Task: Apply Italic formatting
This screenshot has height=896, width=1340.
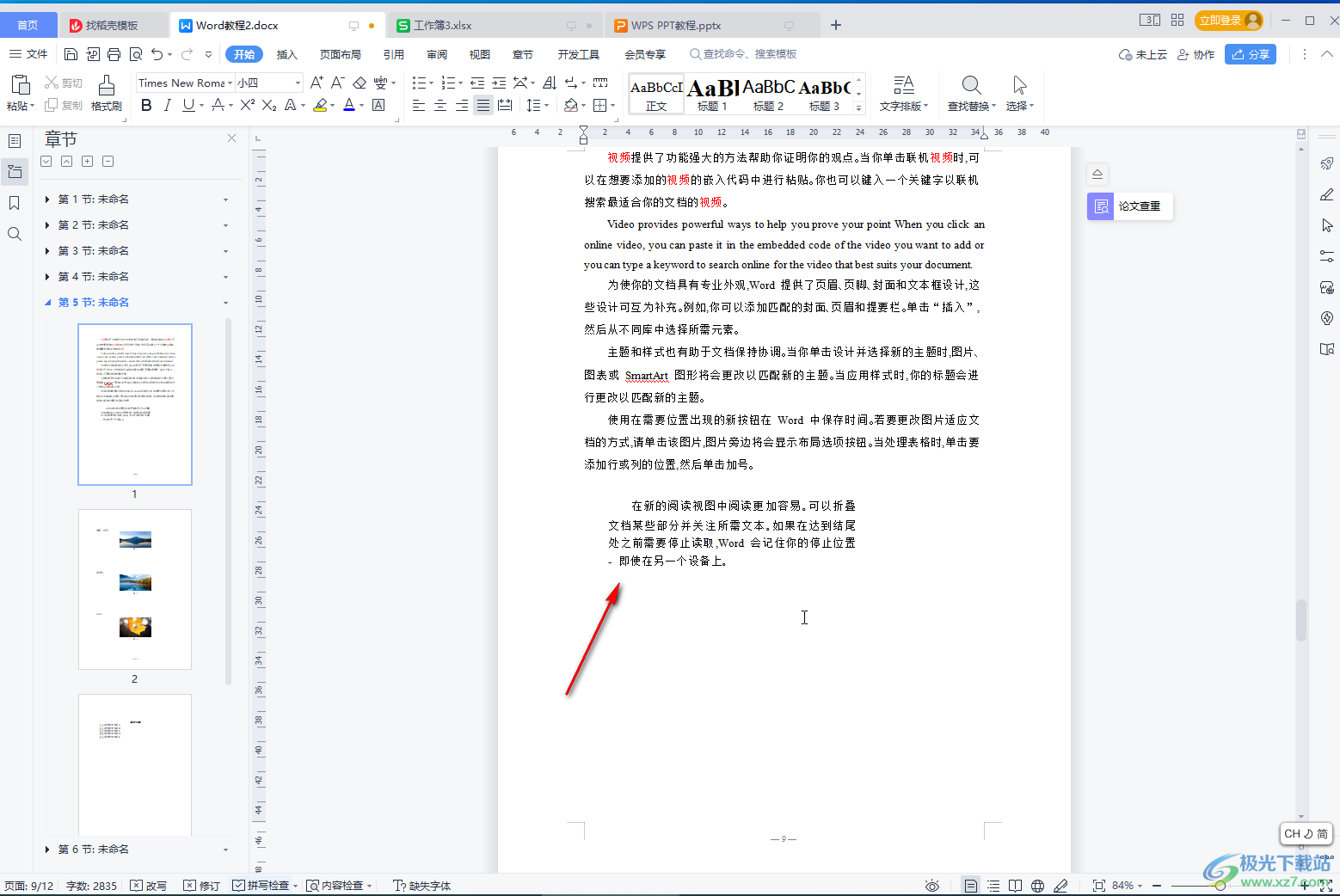Action: pyautogui.click(x=167, y=105)
